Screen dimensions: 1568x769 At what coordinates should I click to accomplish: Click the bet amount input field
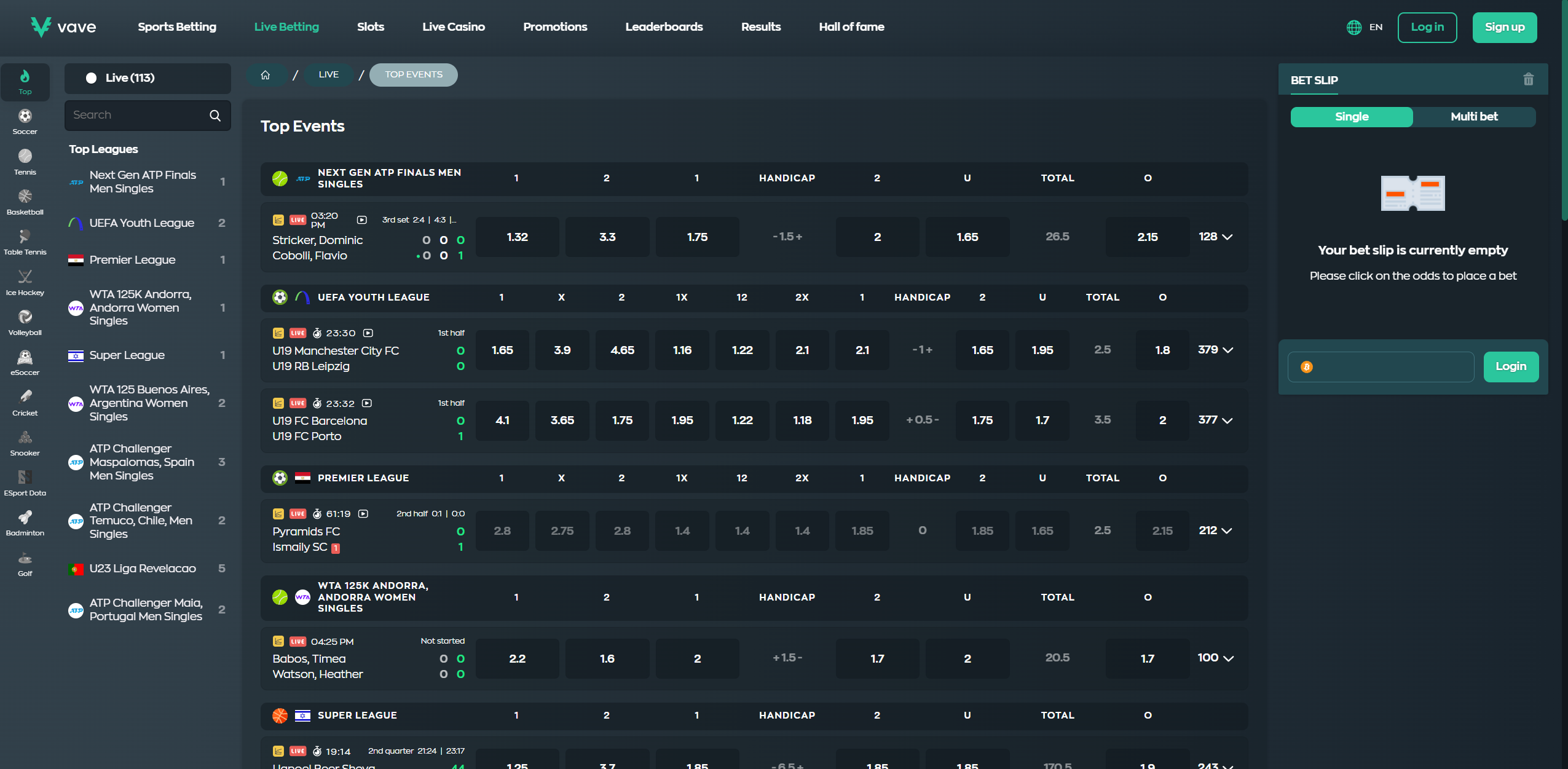click(x=1381, y=367)
